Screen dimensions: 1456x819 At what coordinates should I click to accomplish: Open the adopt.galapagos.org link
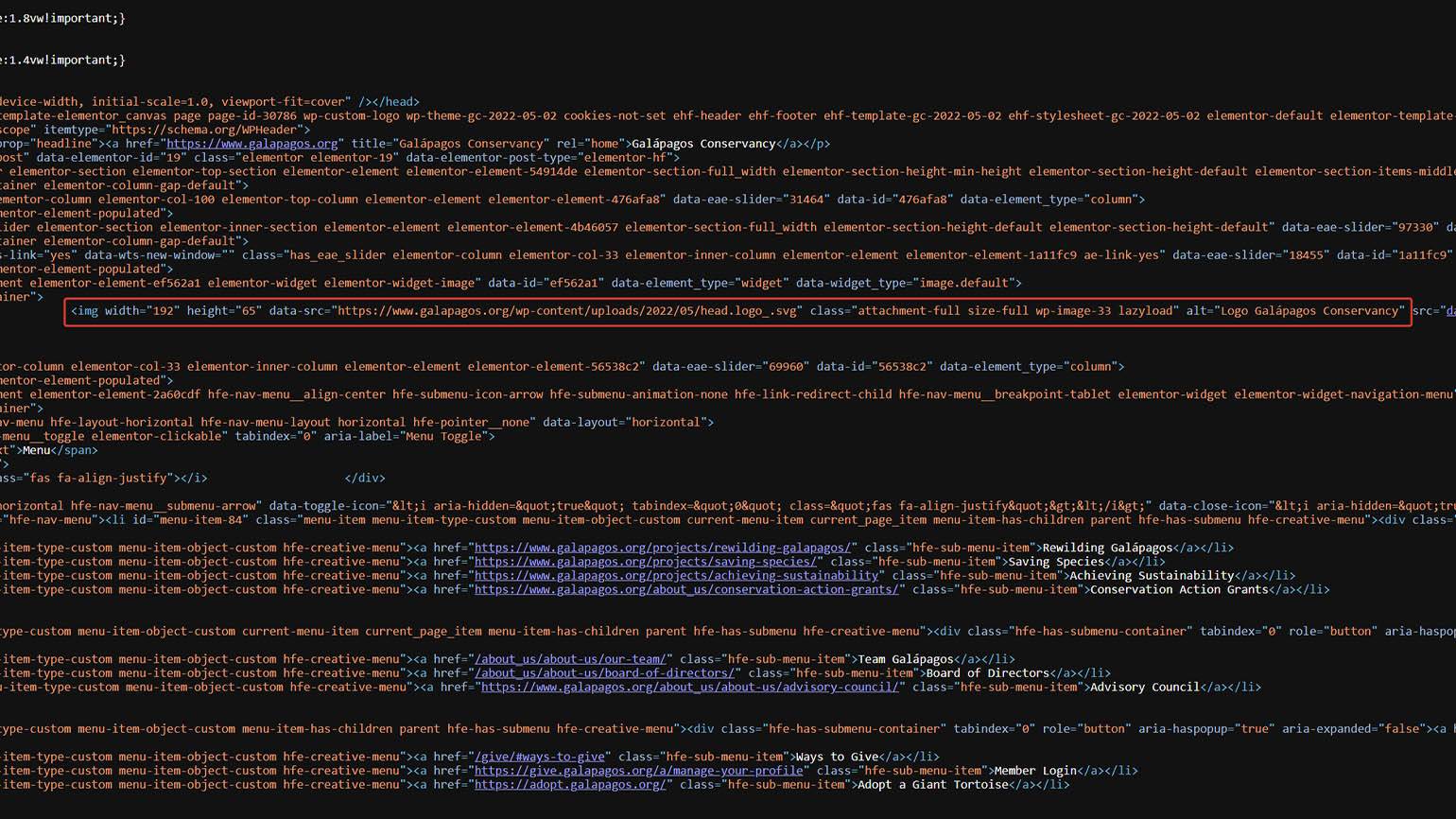point(570,784)
